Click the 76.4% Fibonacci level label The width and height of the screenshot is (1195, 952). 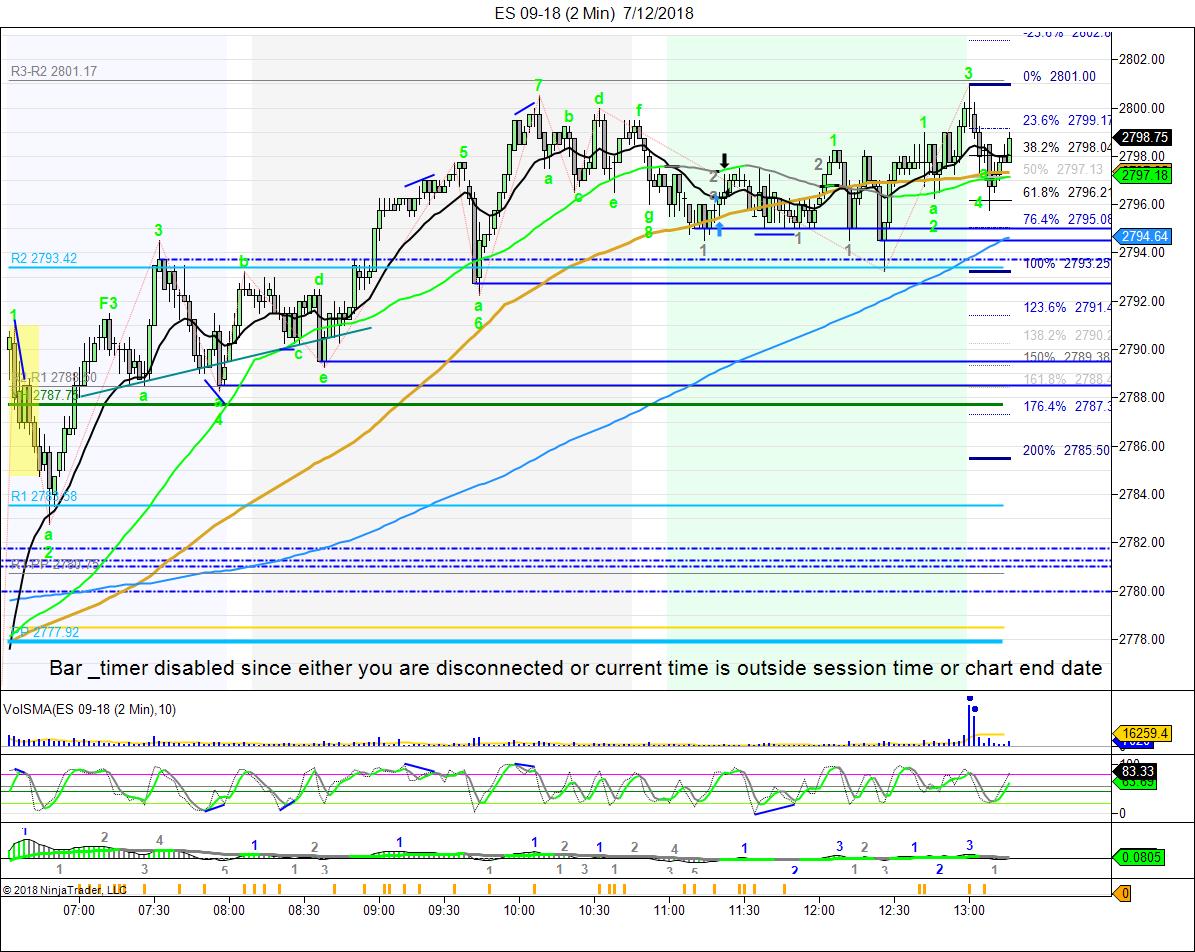pyautogui.click(x=1067, y=220)
